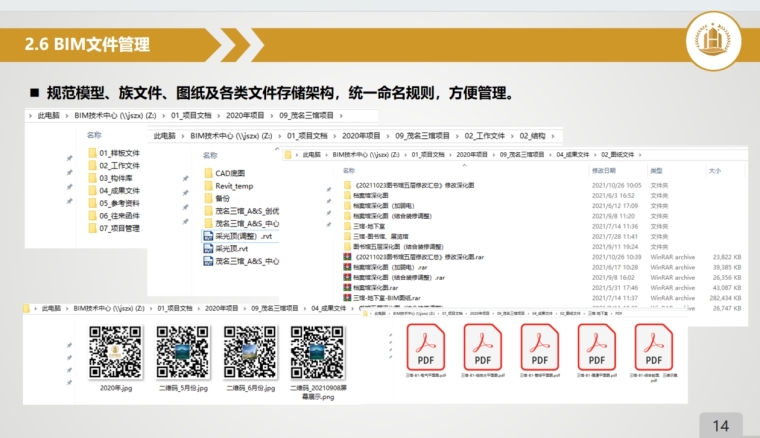Click 02_工作文件 in middle window address bar
This screenshot has height=438, width=760.
click(482, 135)
